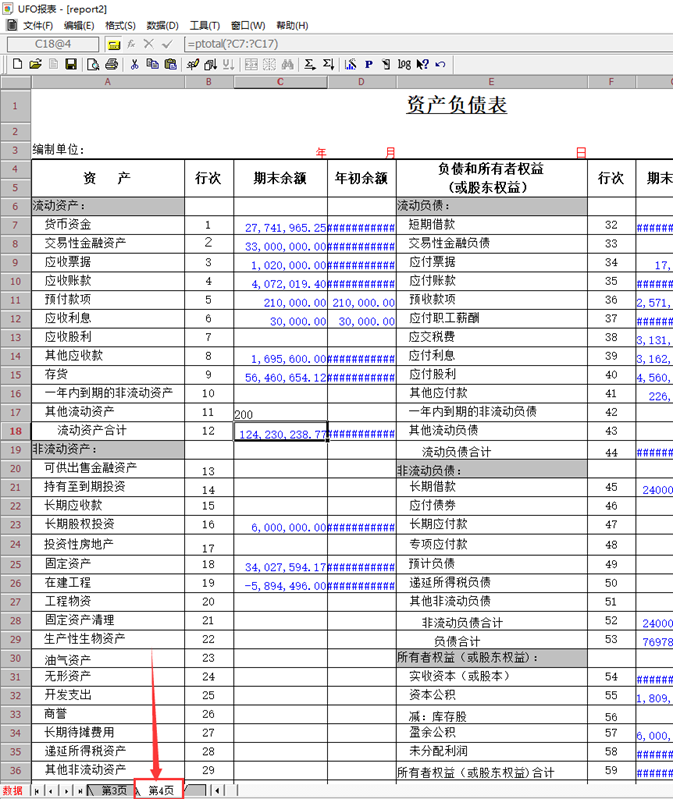Switch to the 第4页 sheet tab
The height and width of the screenshot is (799, 673).
160,790
